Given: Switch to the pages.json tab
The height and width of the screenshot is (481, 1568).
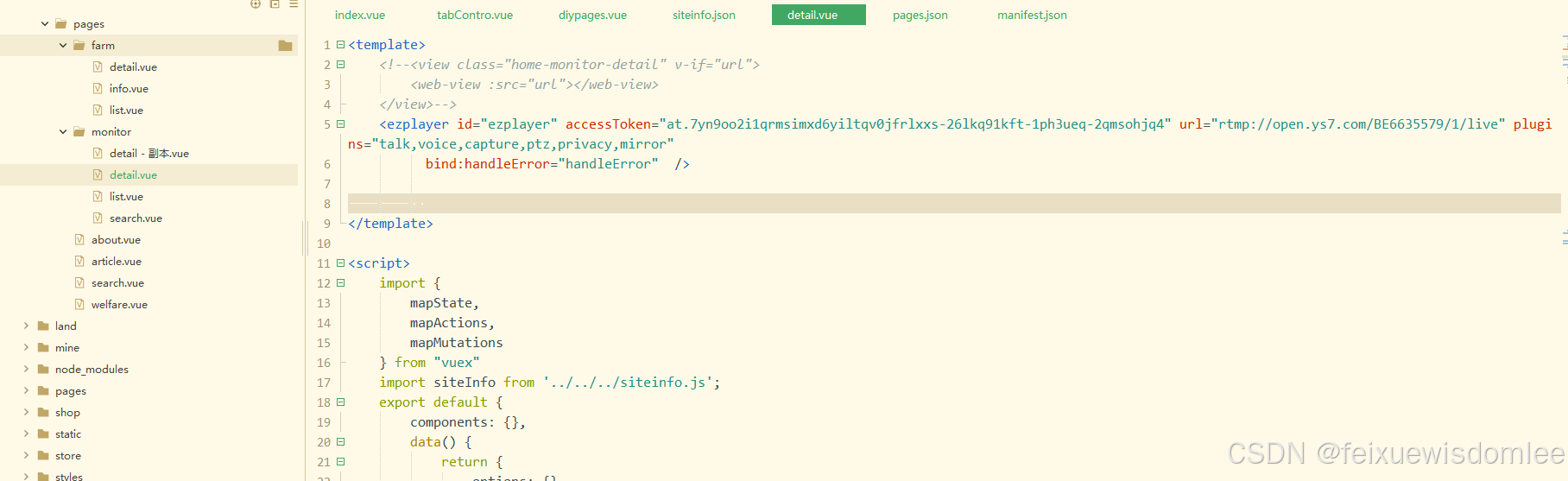Looking at the screenshot, I should [x=920, y=15].
